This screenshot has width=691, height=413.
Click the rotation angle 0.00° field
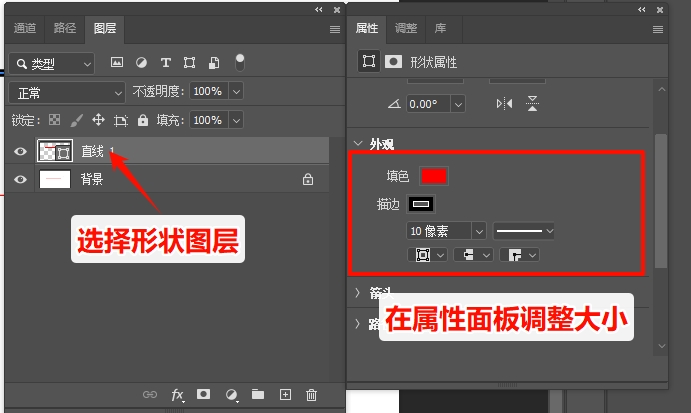[x=428, y=104]
